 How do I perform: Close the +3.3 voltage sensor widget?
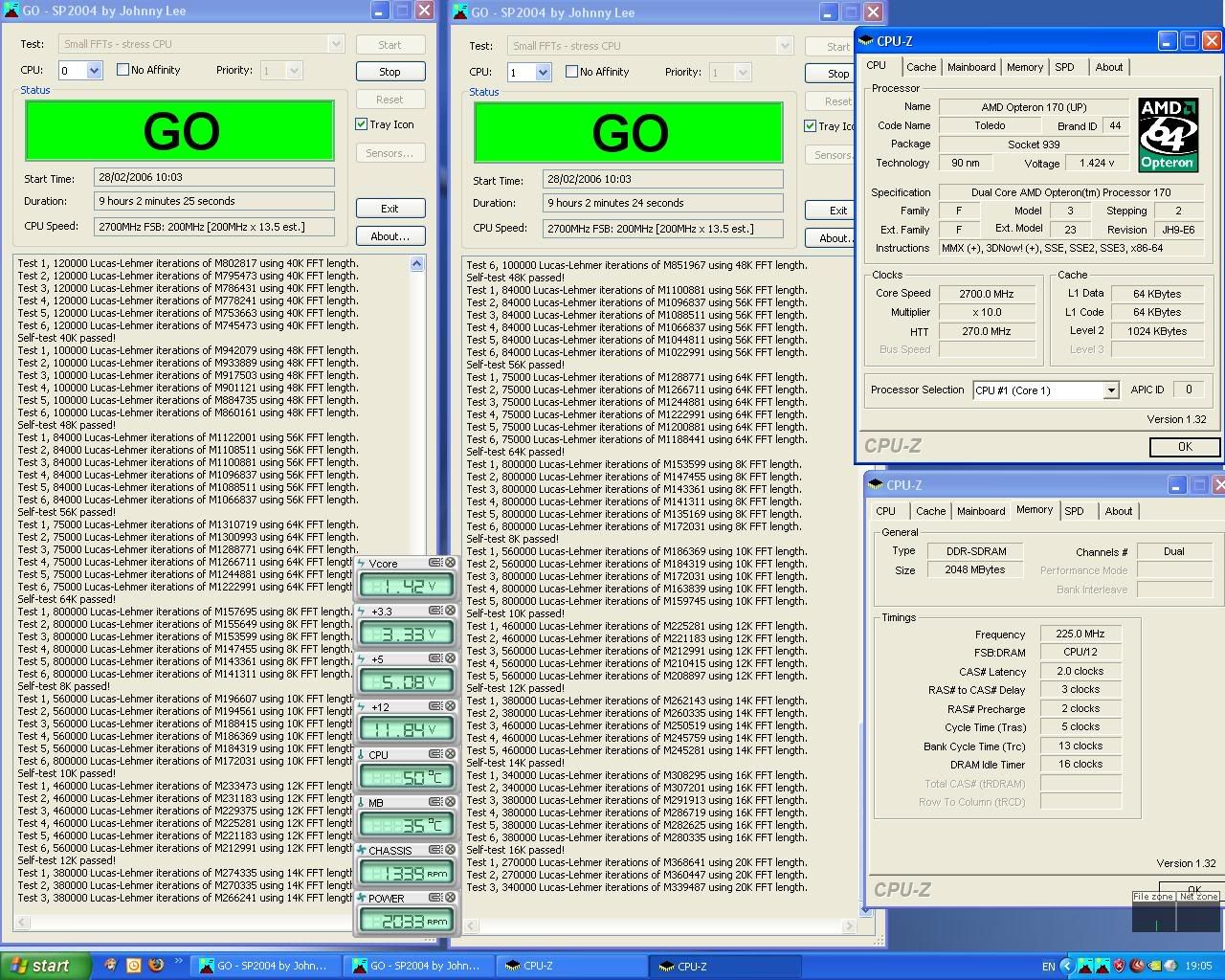[450, 611]
